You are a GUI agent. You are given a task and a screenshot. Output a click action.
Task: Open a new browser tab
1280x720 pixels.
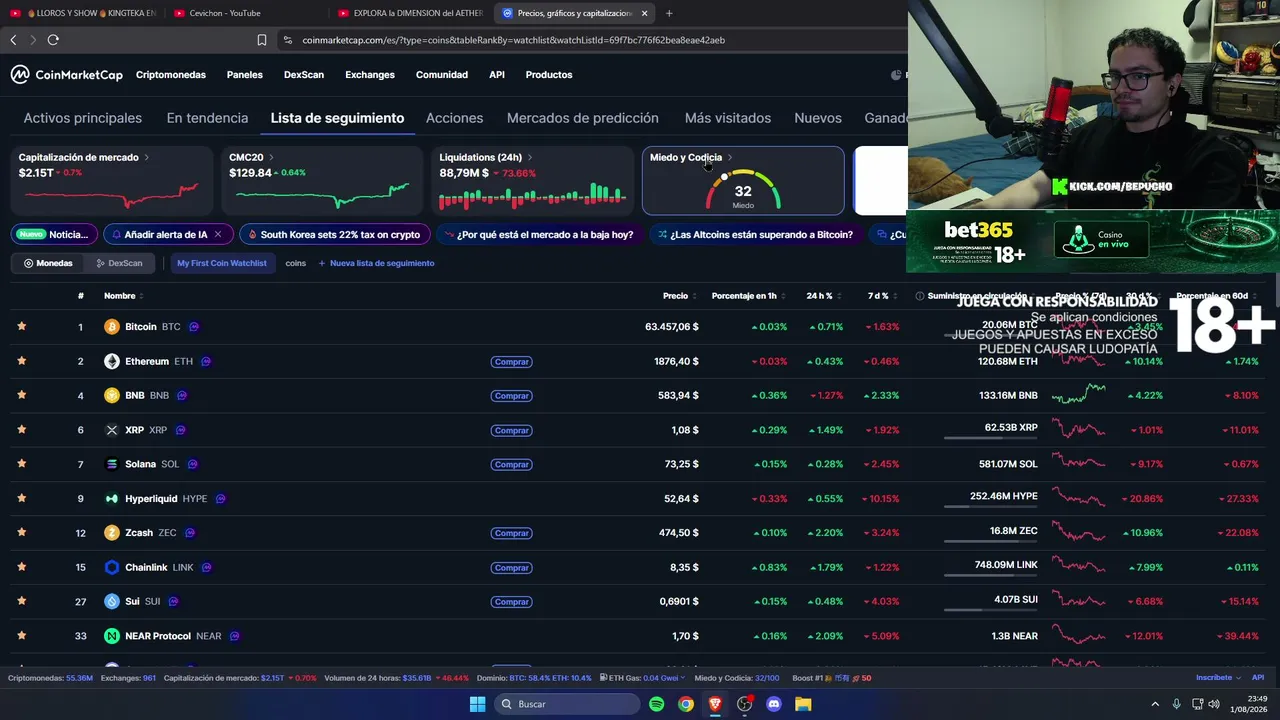pos(669,13)
